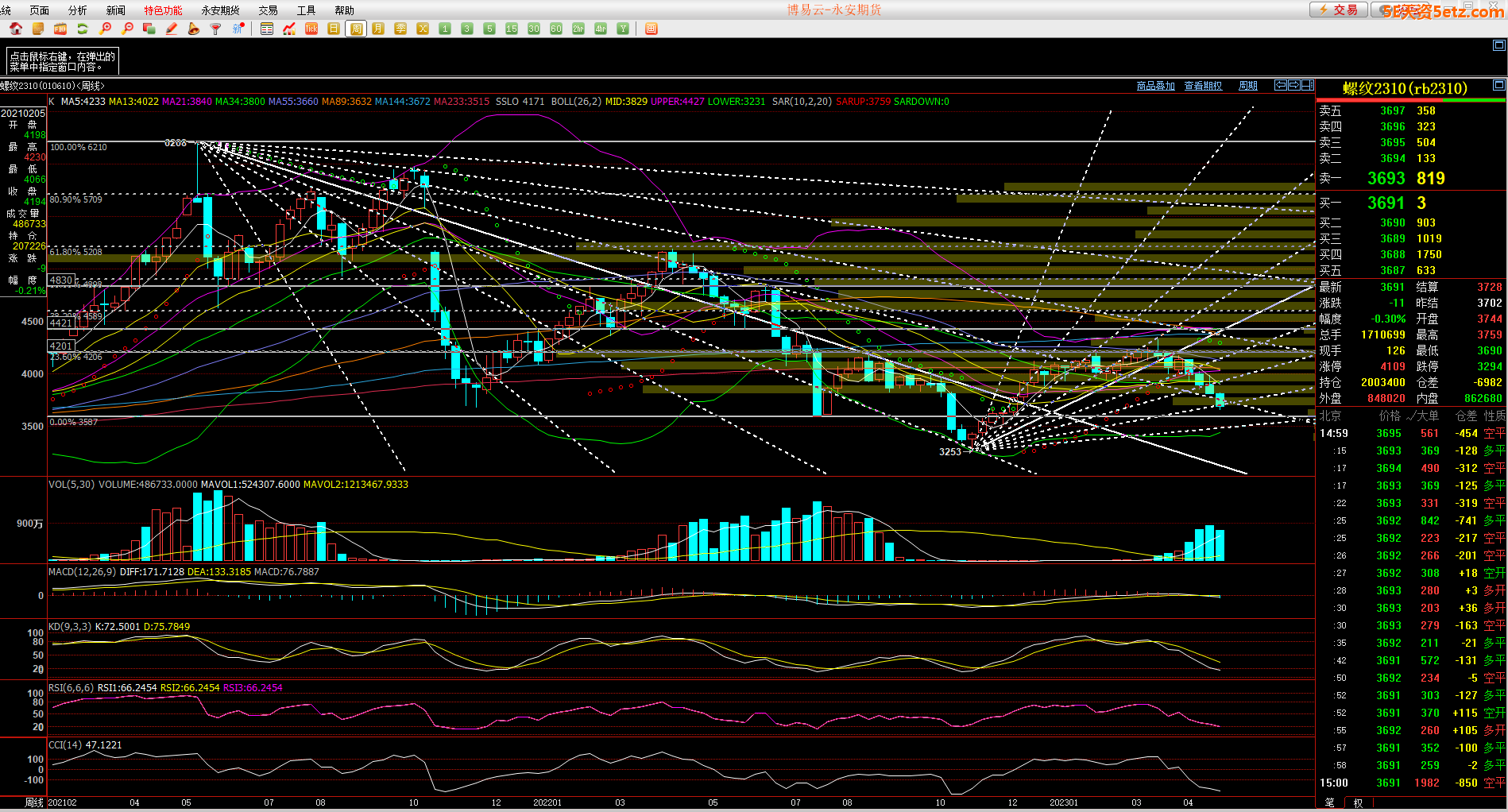Click the red-green buy/sell ratio bar
This screenshot has height=812, width=1508.
pos(1411,100)
